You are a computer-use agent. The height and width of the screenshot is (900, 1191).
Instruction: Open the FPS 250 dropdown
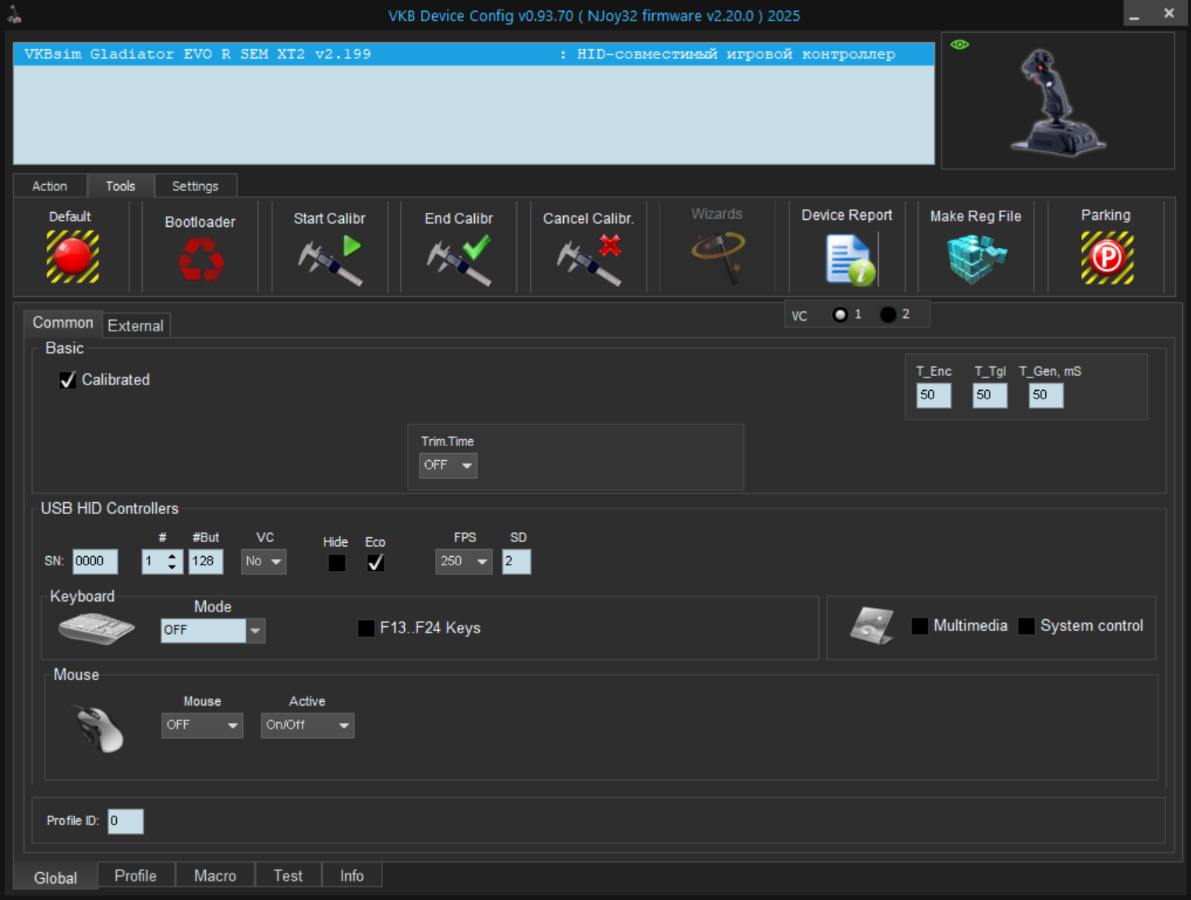tap(463, 561)
